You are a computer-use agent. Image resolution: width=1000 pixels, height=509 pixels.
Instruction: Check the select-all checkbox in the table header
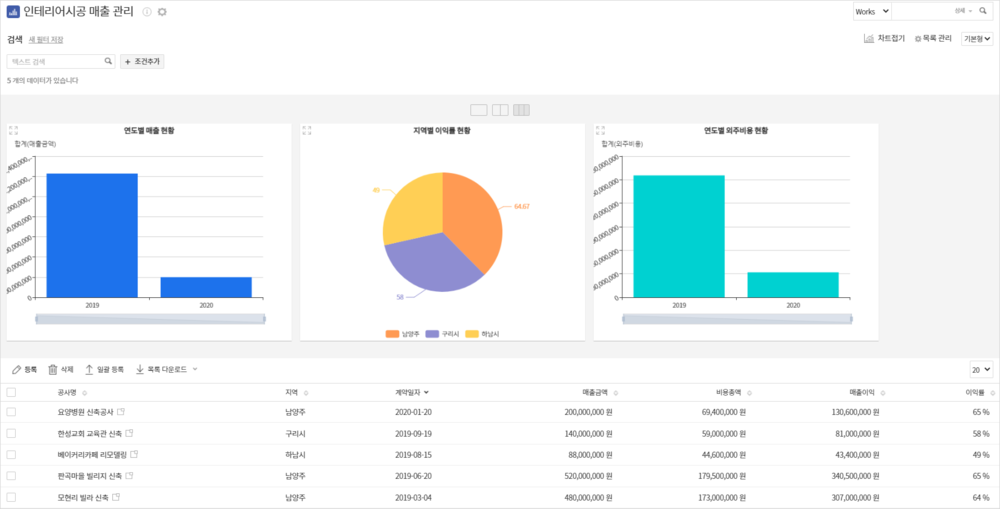coord(12,393)
